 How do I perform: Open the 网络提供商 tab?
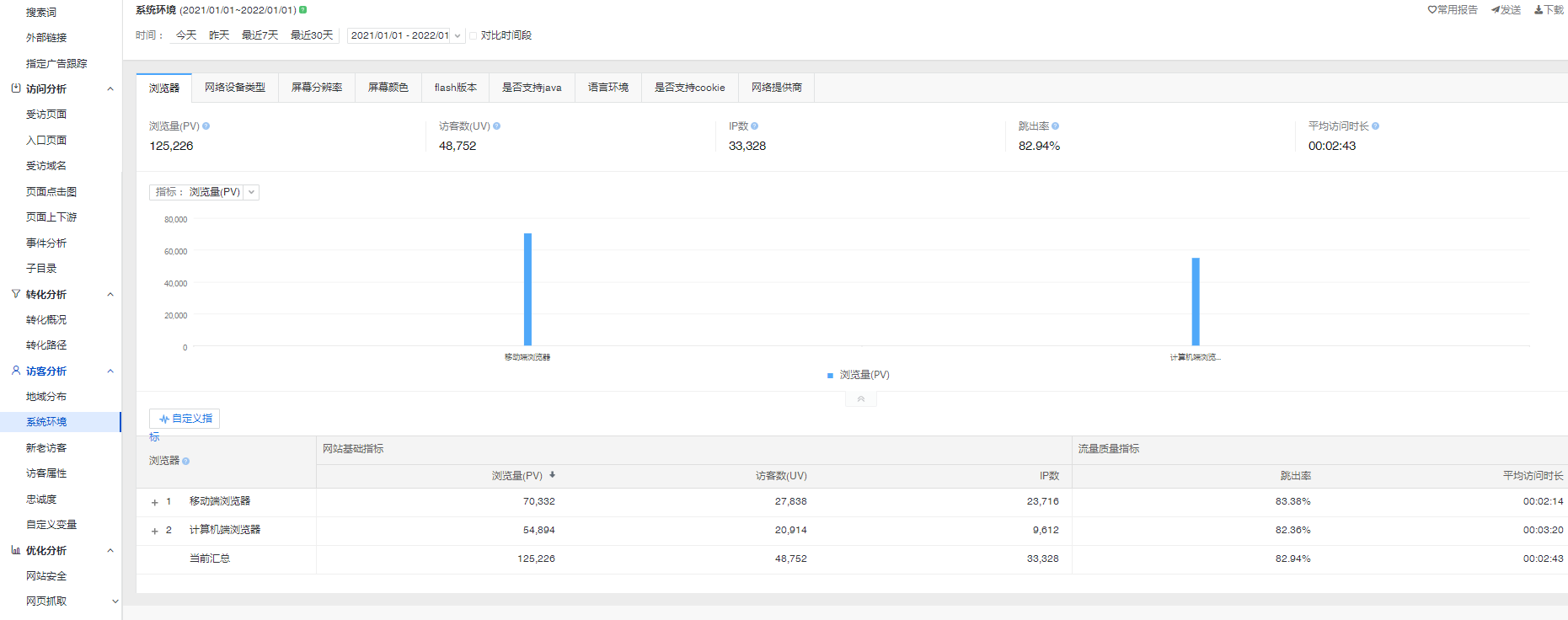pyautogui.click(x=776, y=88)
